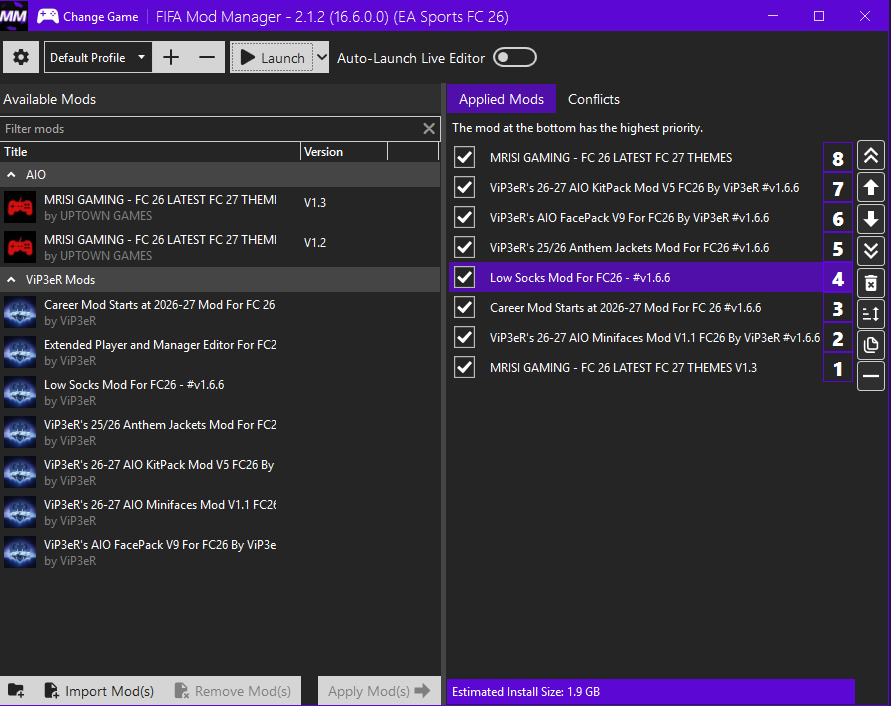Uncheck MRISI GAMING THEMES V1.3 applied mod
The image size is (891, 706).
464,367
